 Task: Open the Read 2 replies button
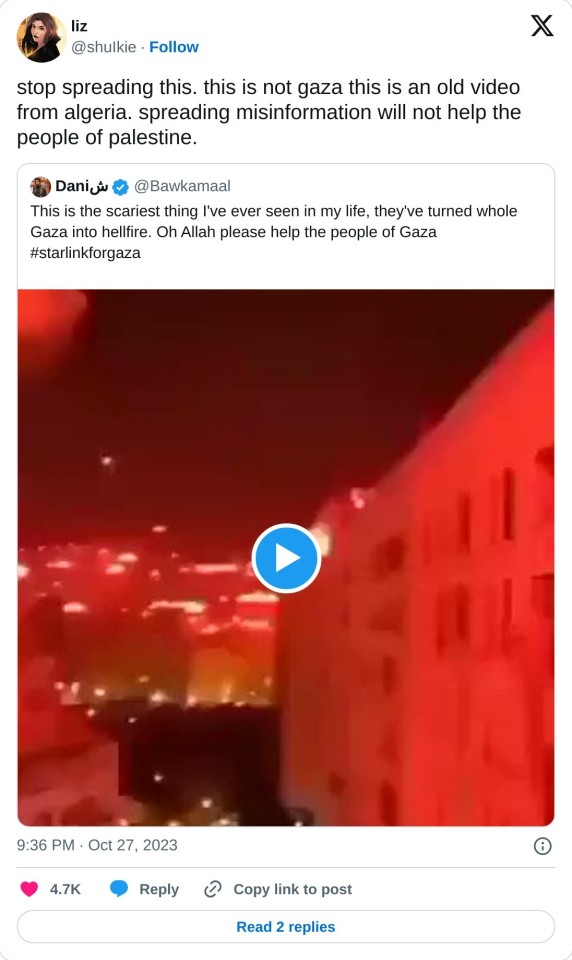pyautogui.click(x=286, y=927)
